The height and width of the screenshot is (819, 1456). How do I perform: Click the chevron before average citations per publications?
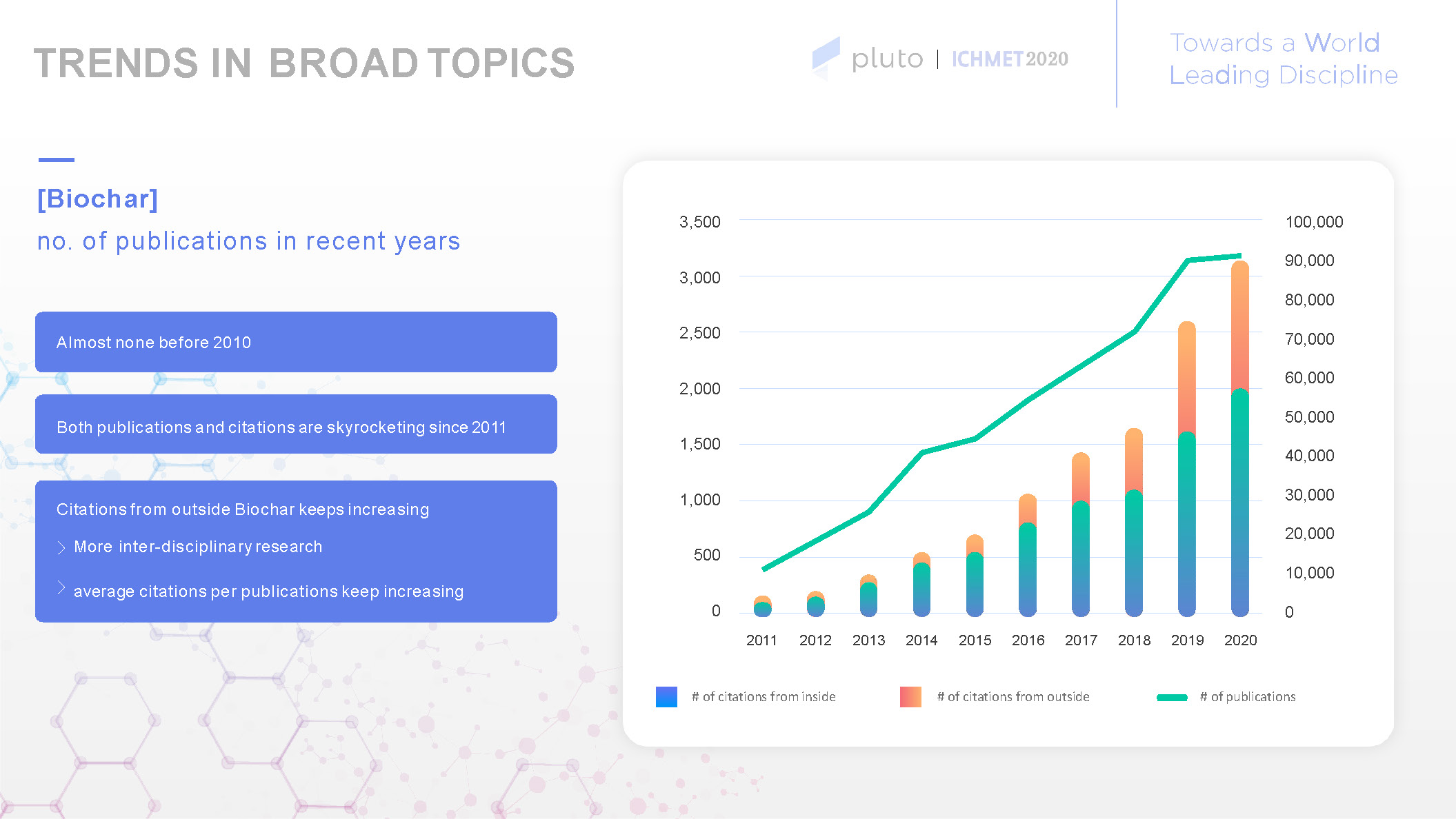point(61,588)
